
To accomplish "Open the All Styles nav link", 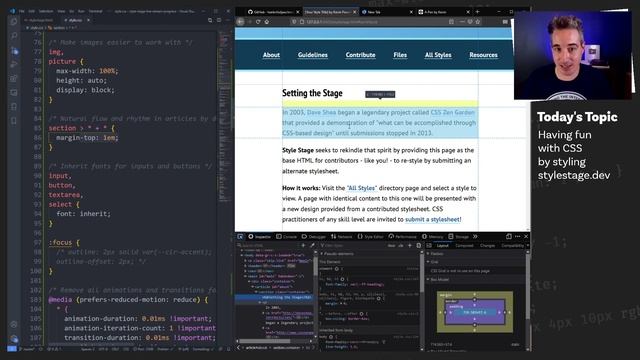I will (438, 55).
